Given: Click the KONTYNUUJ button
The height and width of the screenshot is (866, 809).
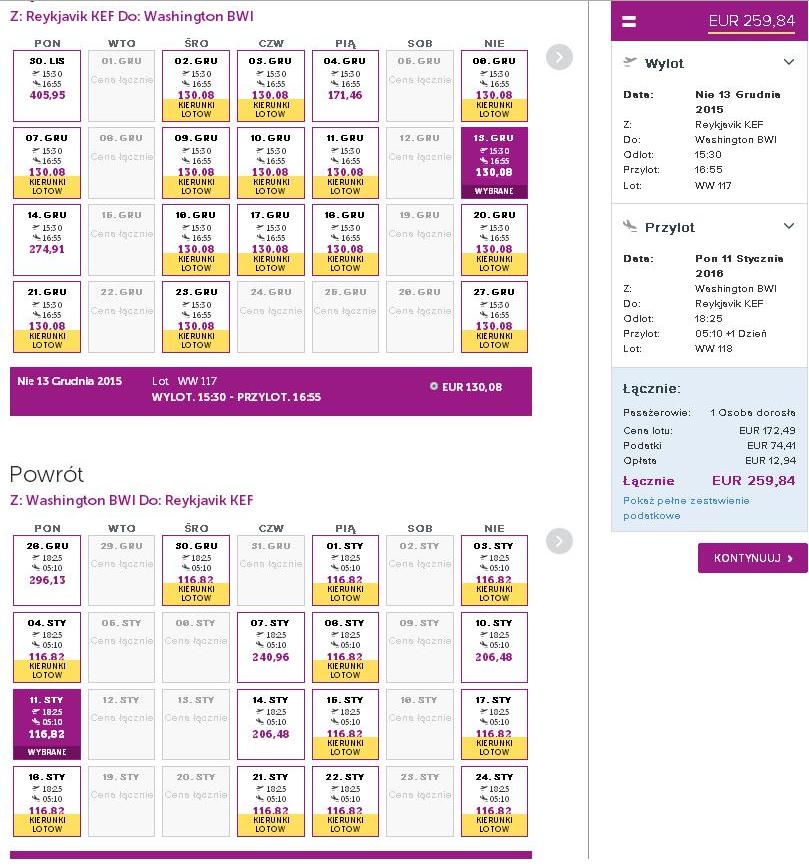Looking at the screenshot, I should point(752,558).
